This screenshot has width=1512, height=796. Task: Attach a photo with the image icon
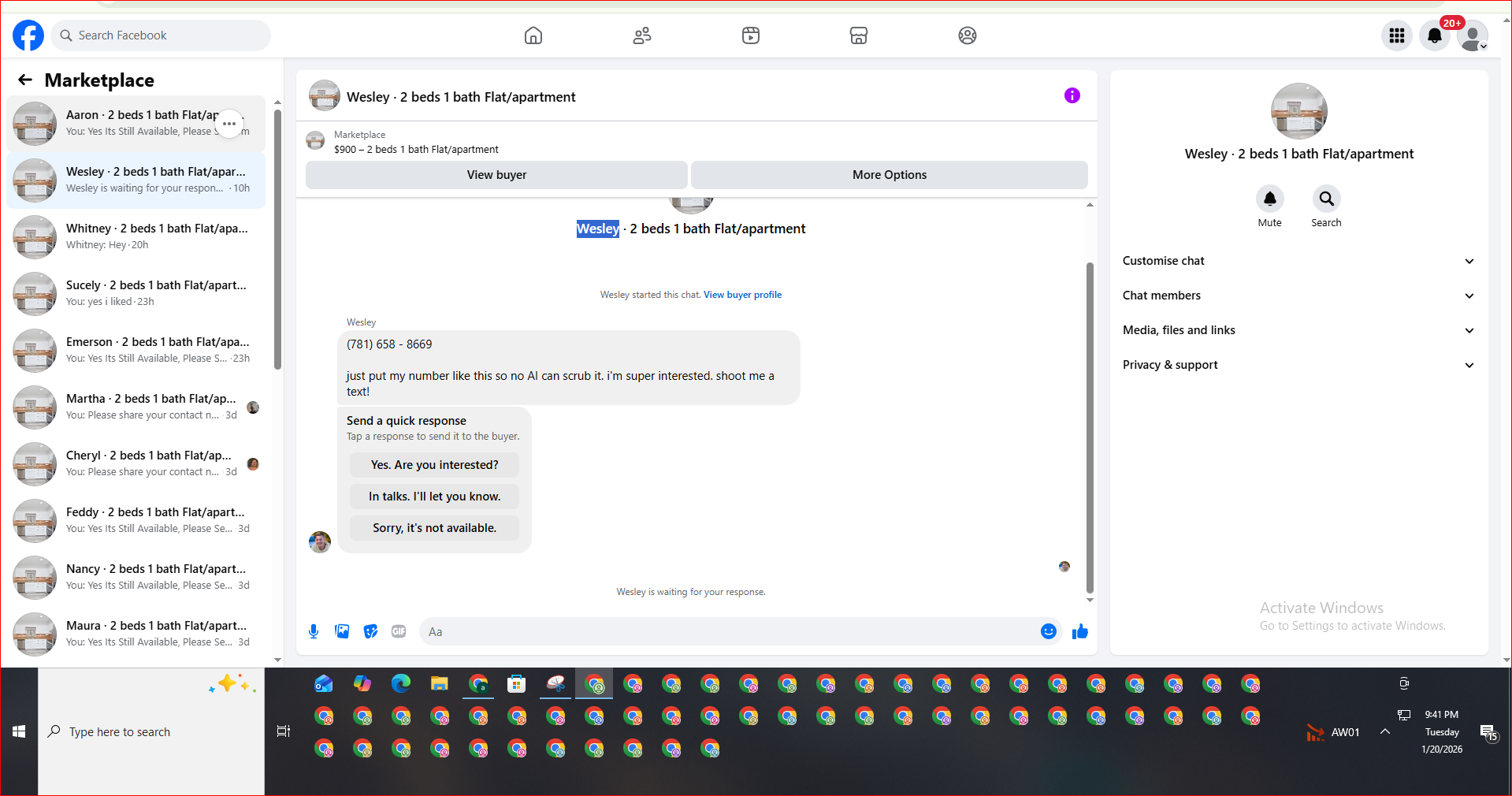pos(342,631)
